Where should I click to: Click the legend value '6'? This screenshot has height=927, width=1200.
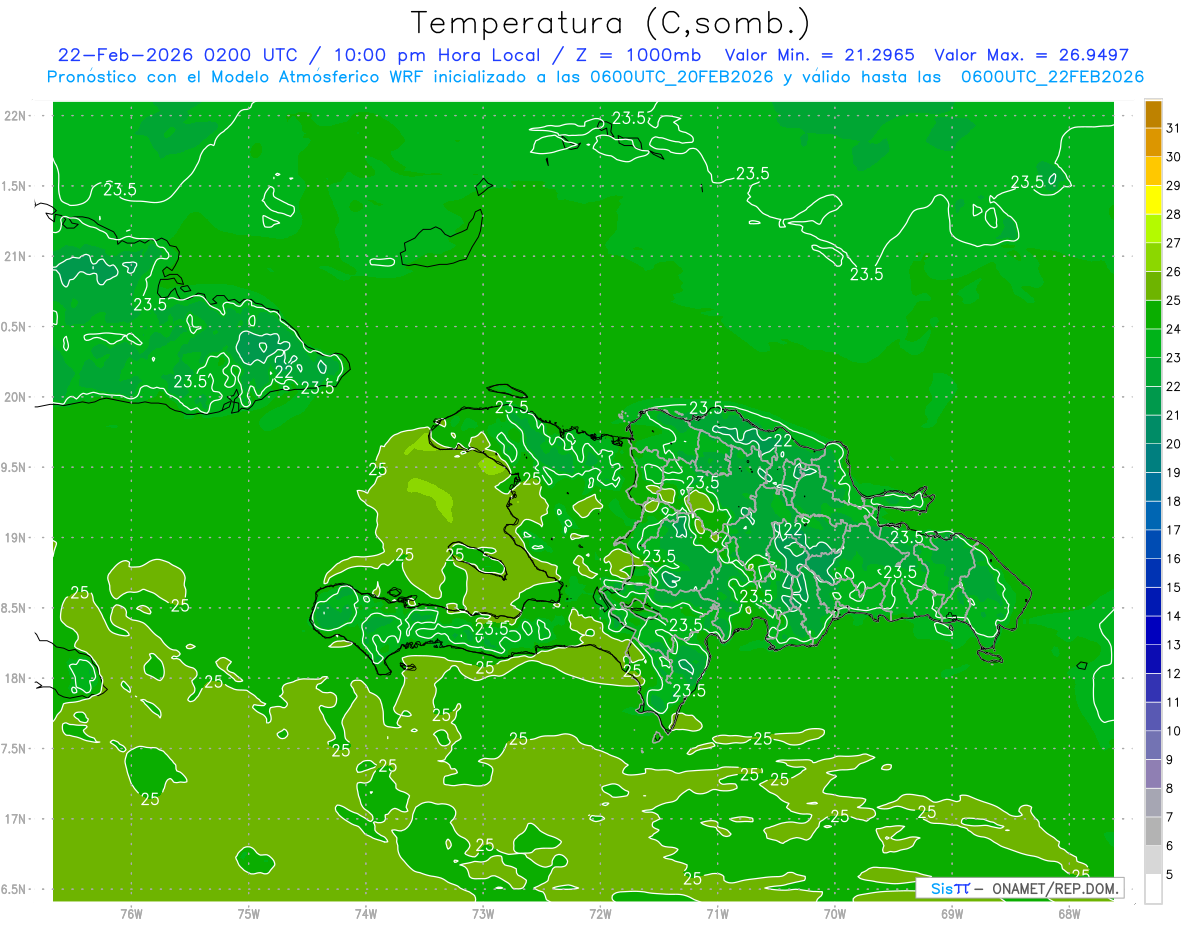[x=1170, y=846]
